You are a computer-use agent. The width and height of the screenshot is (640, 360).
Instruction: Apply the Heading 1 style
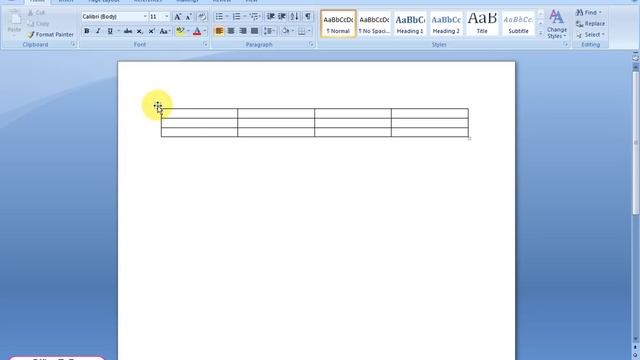[x=410, y=24]
